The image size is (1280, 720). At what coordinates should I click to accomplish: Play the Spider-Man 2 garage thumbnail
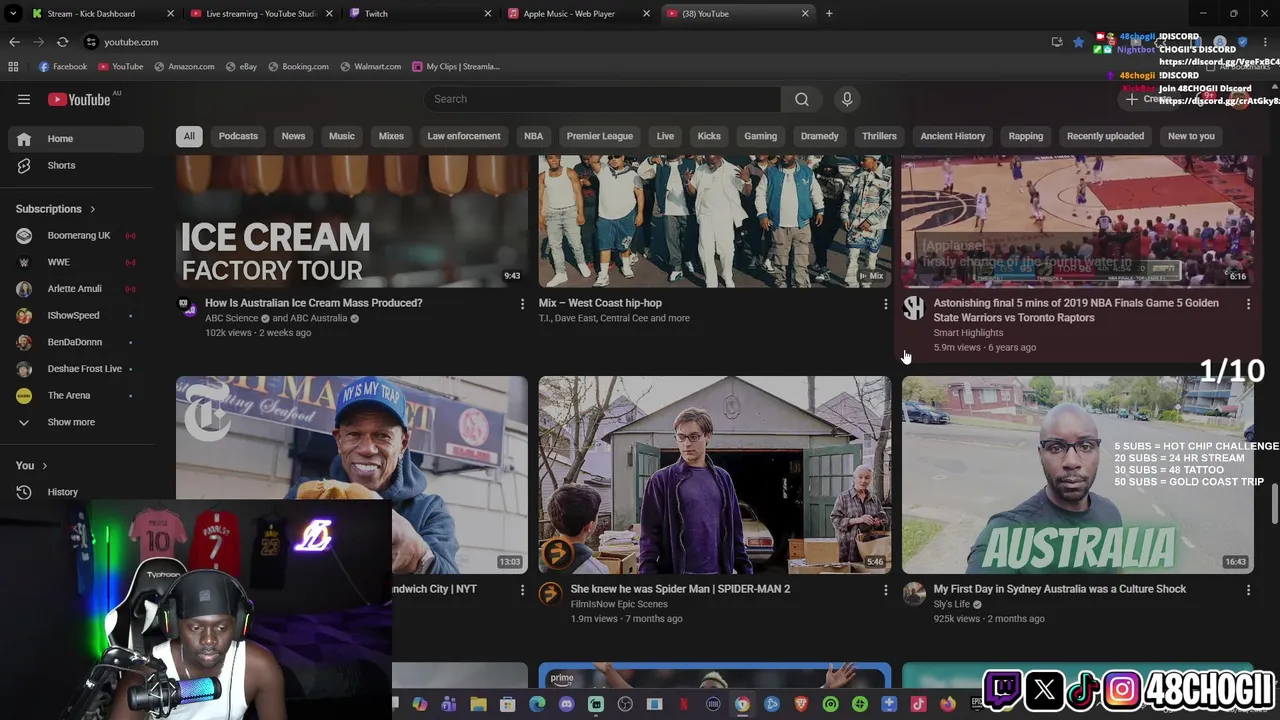(x=715, y=474)
